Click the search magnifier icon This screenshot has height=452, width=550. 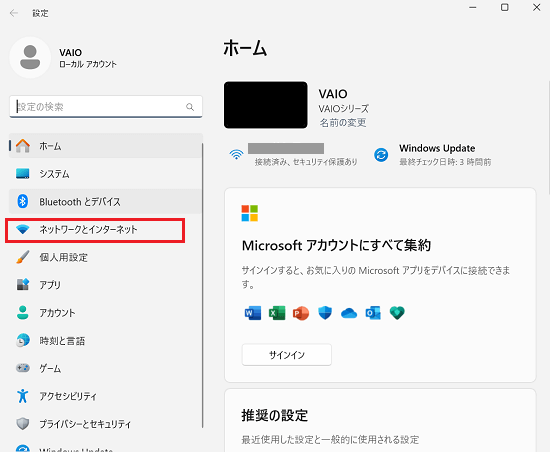[x=190, y=107]
